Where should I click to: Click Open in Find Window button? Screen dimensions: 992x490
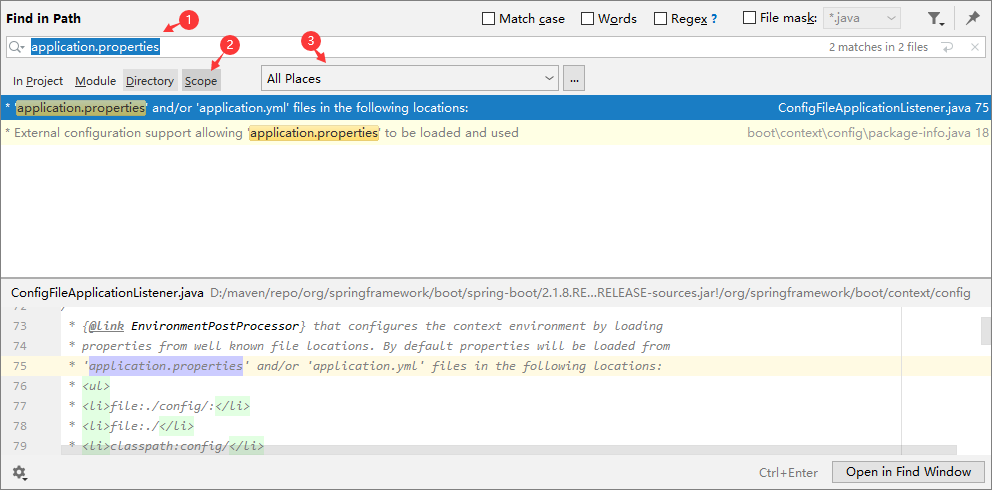(908, 472)
